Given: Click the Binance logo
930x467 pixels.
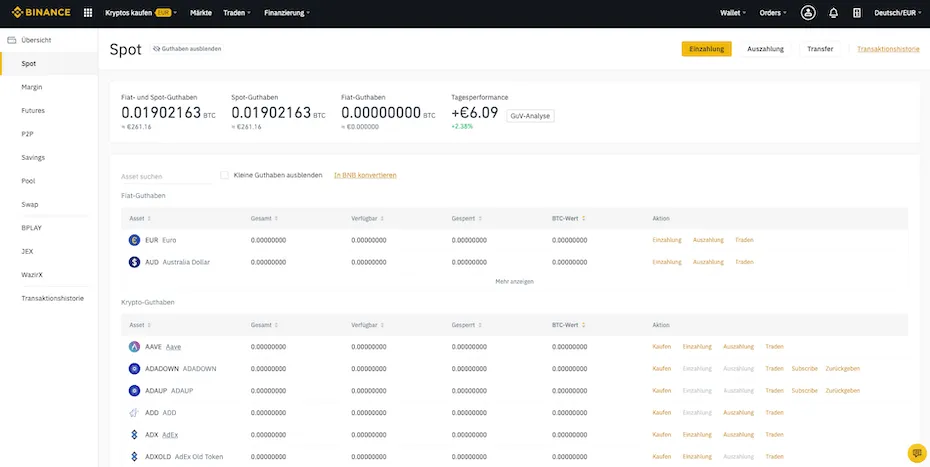Looking at the screenshot, I should click(41, 12).
